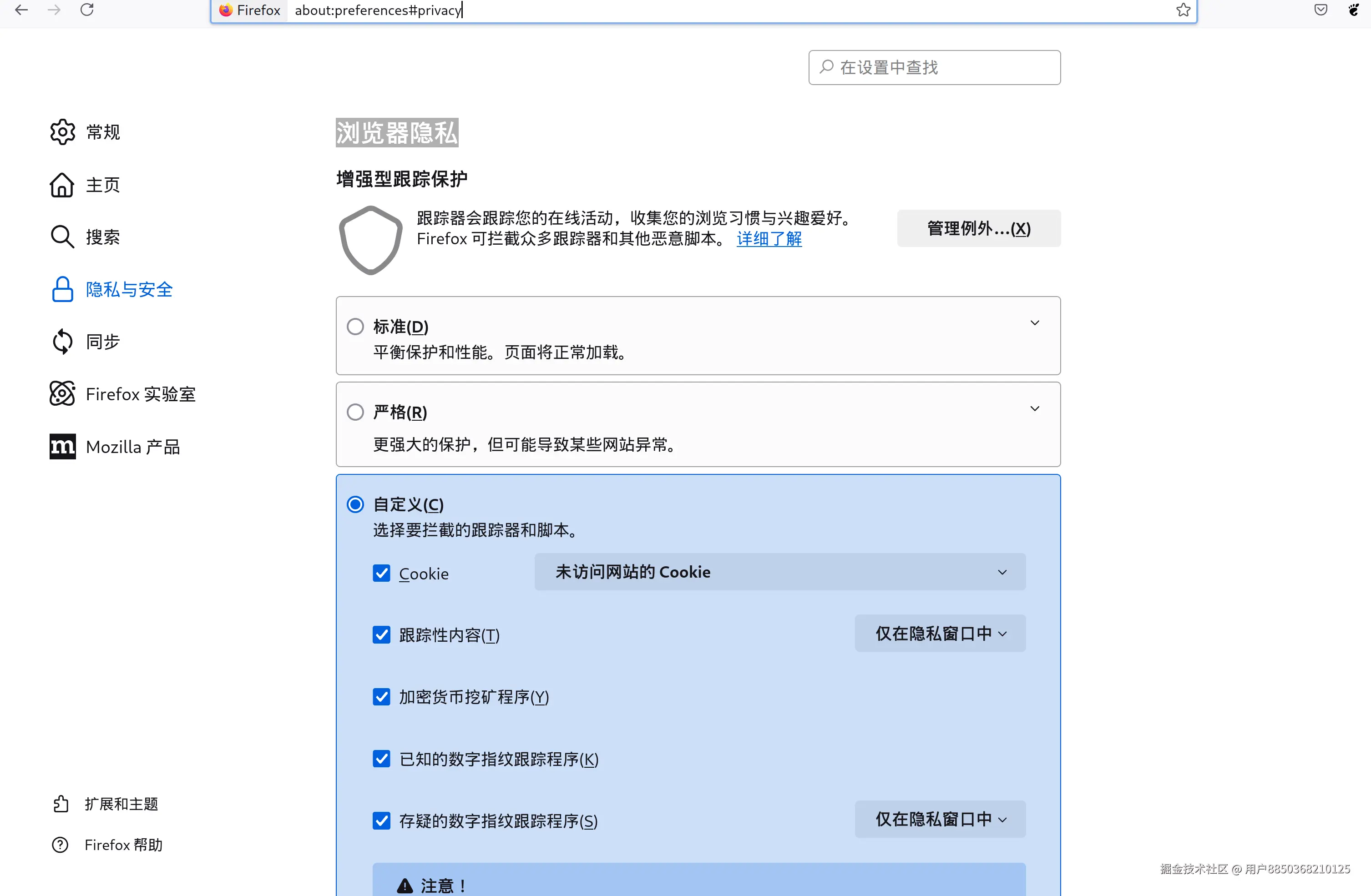Image resolution: width=1371 pixels, height=896 pixels.
Task: Open Firefox 实验室 via atom icon
Action: (62, 394)
